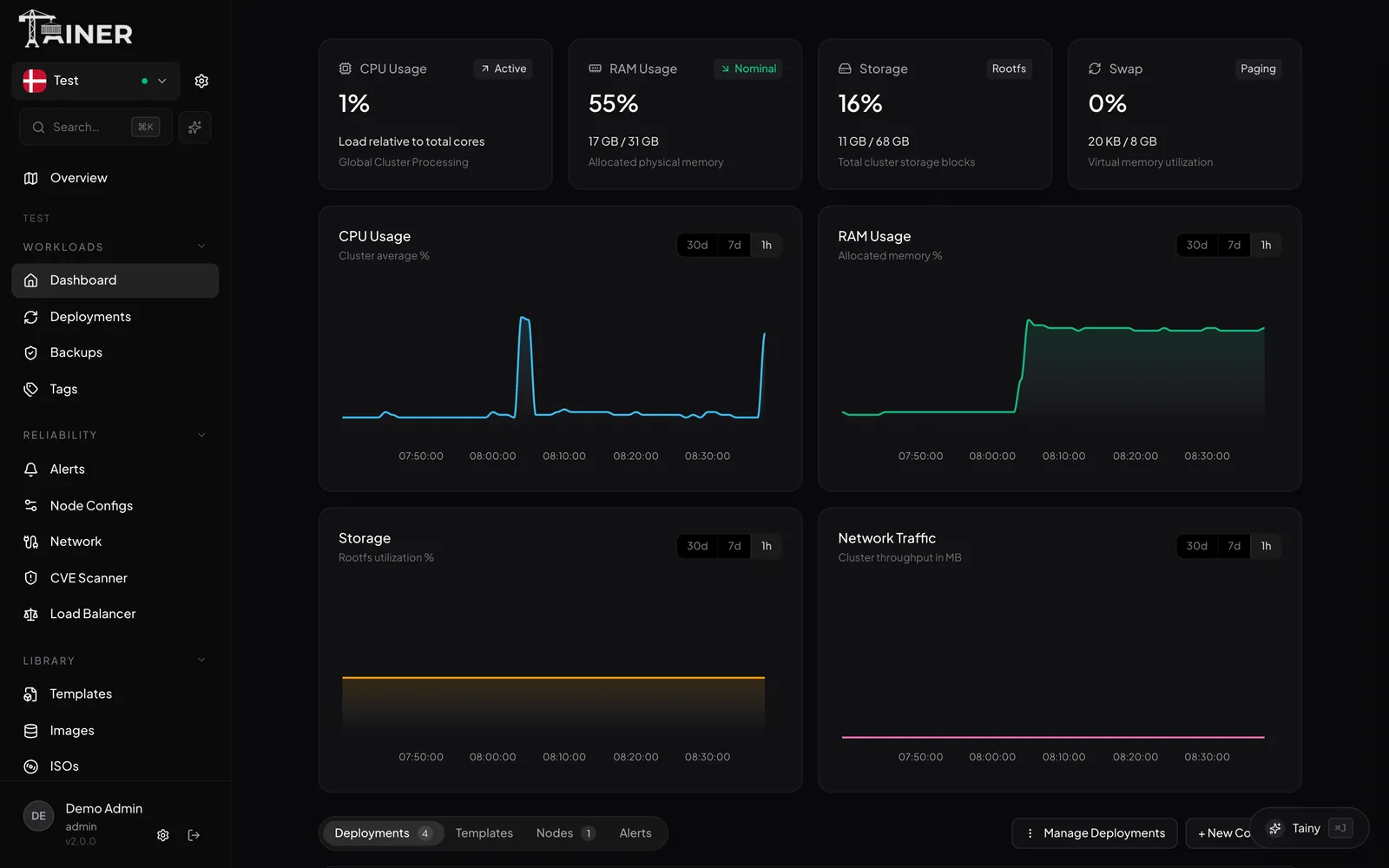Set CPU Usage chart to 7d
1389x868 pixels.
pos(734,245)
